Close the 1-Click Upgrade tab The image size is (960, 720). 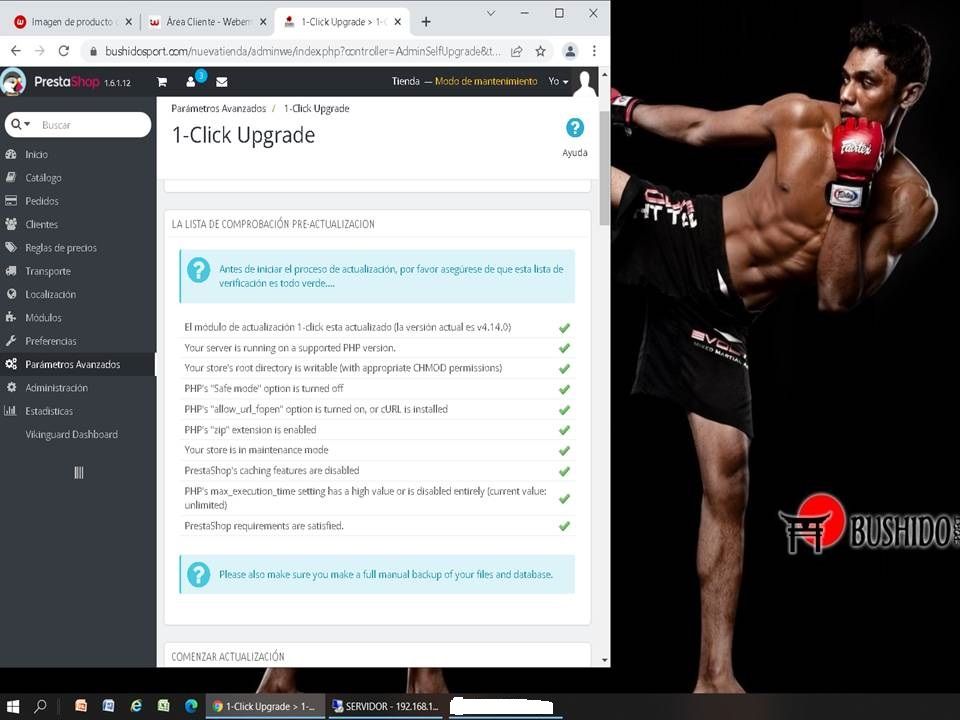[397, 22]
